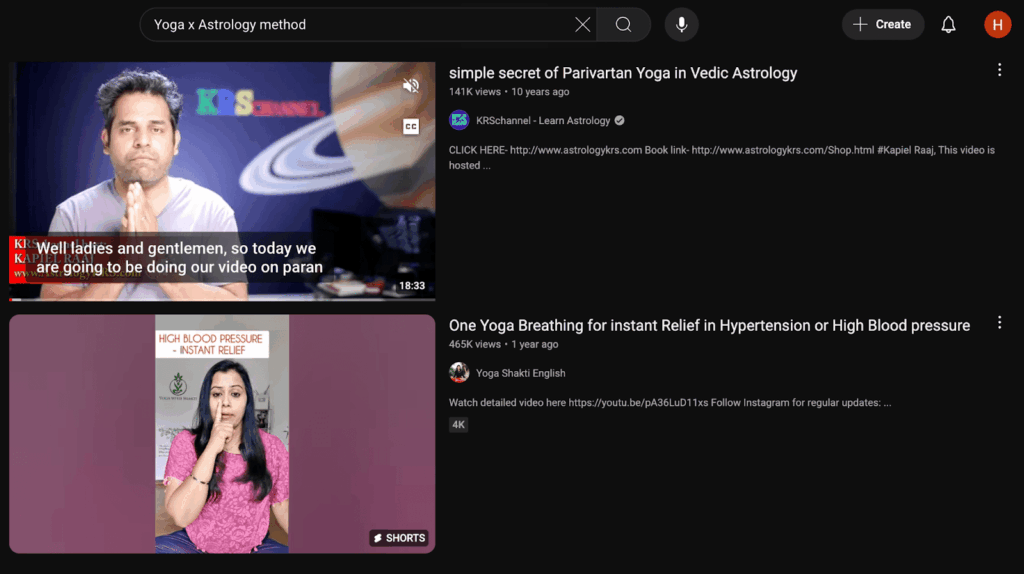Open the more options menu for the Parivartan Yoga video

(x=999, y=70)
